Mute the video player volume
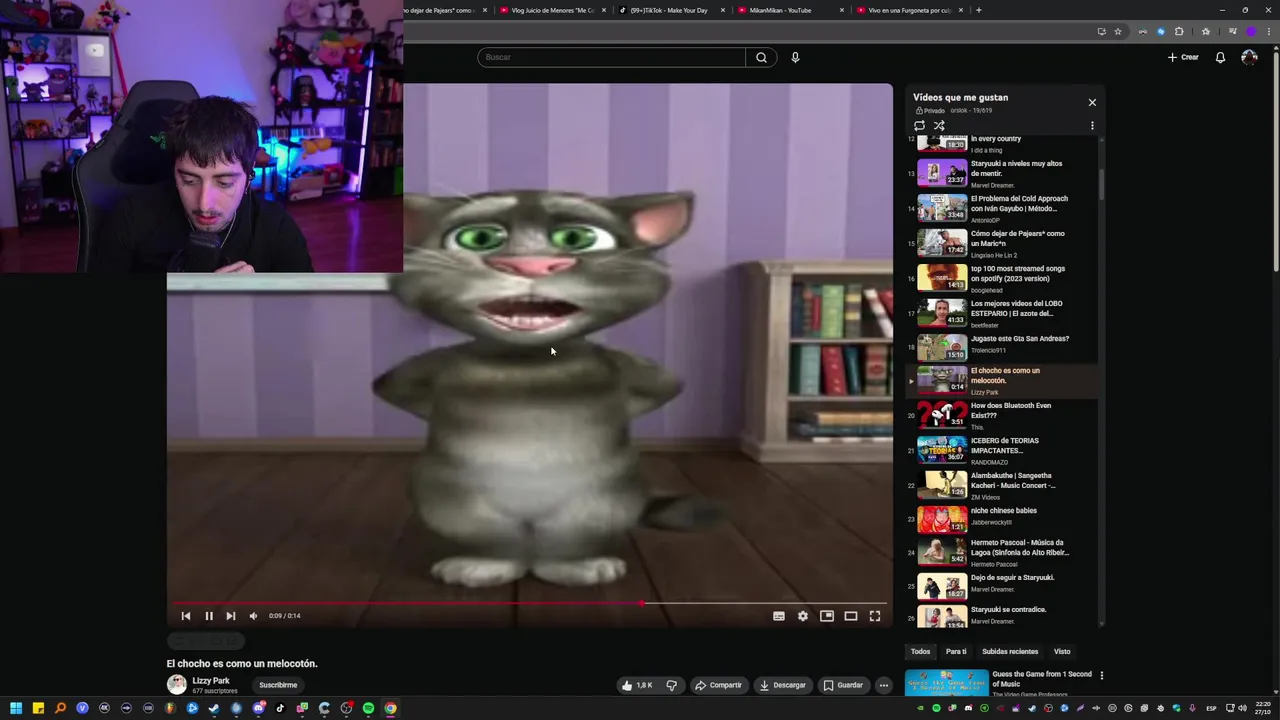1280x720 pixels. click(x=253, y=616)
